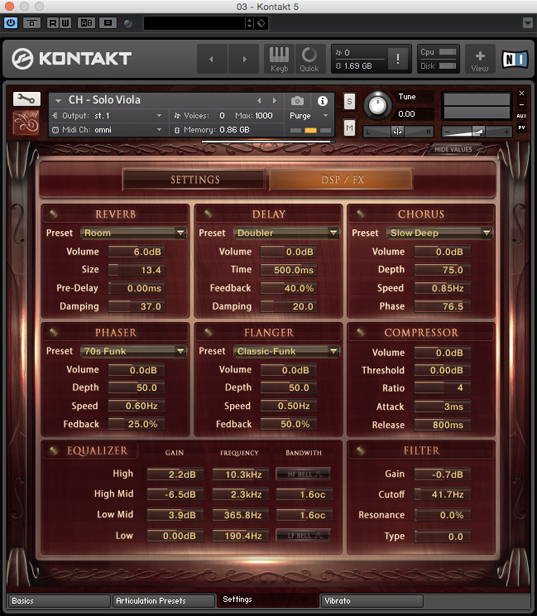Click the High Mid gain -6.5dB field

tap(175, 494)
